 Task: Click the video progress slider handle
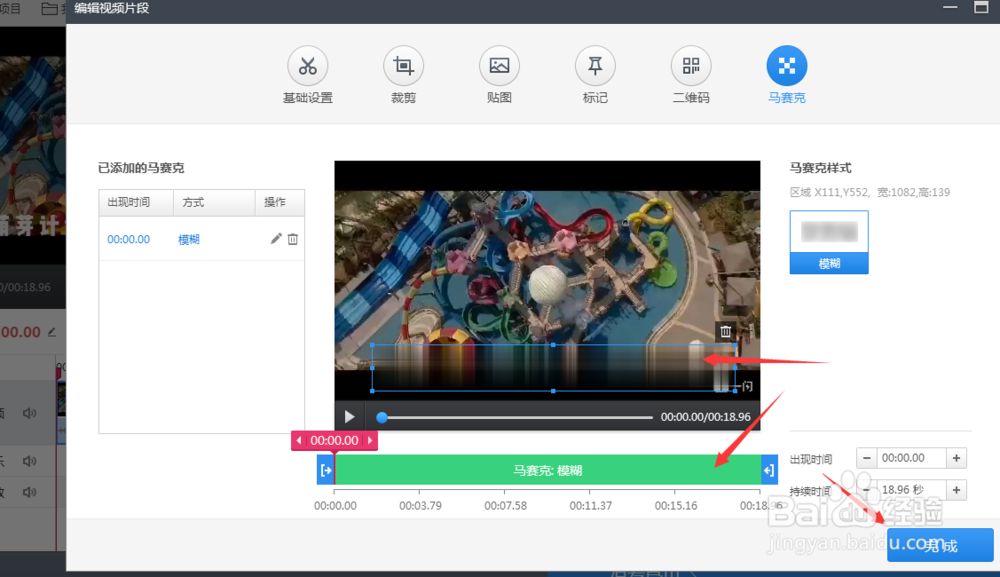pos(381,417)
